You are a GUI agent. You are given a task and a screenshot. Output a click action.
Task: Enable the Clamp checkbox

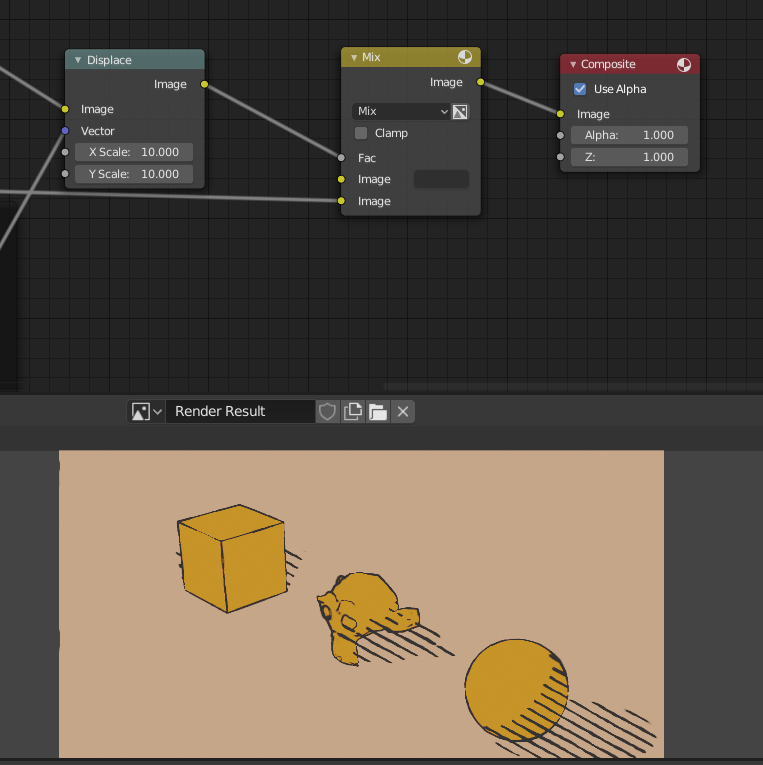click(x=361, y=133)
